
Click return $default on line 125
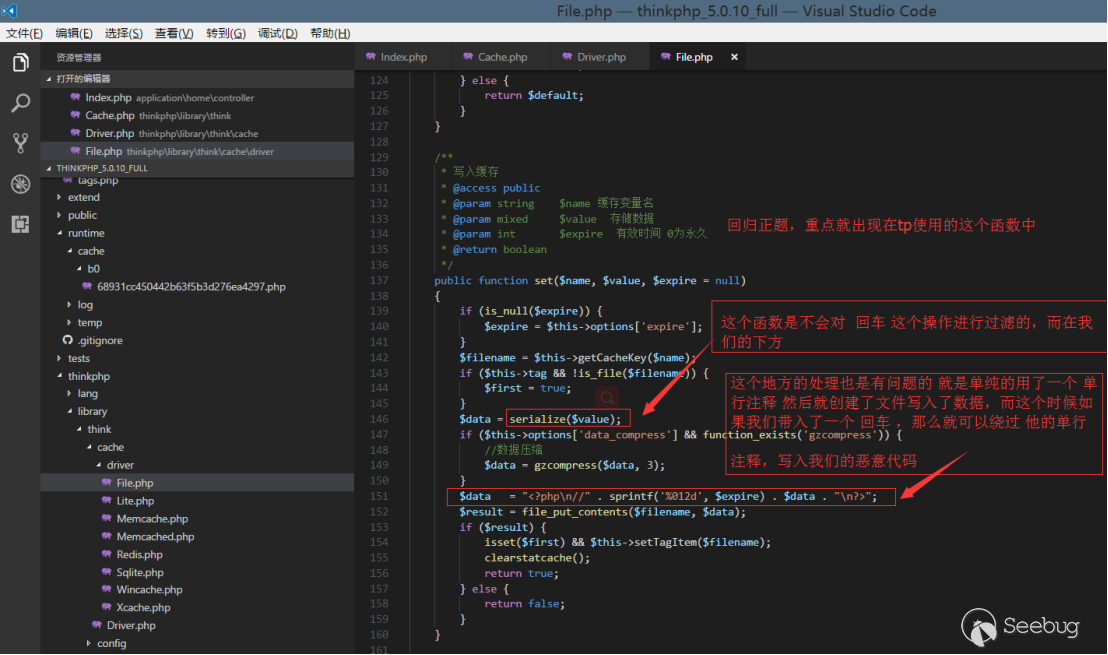click(534, 95)
